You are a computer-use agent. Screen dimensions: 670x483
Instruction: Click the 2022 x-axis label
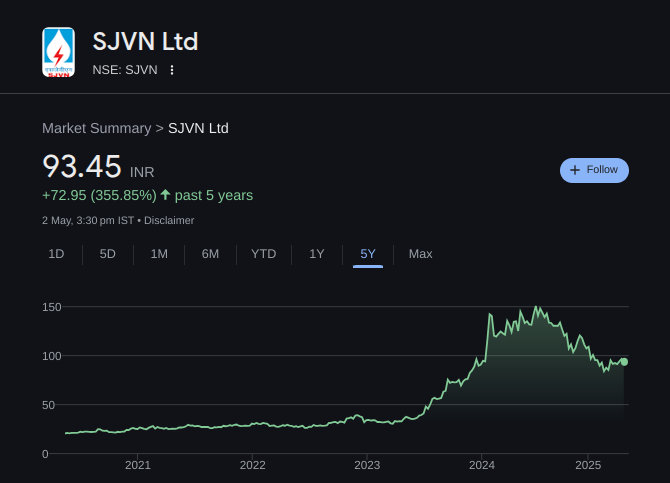[x=253, y=465]
